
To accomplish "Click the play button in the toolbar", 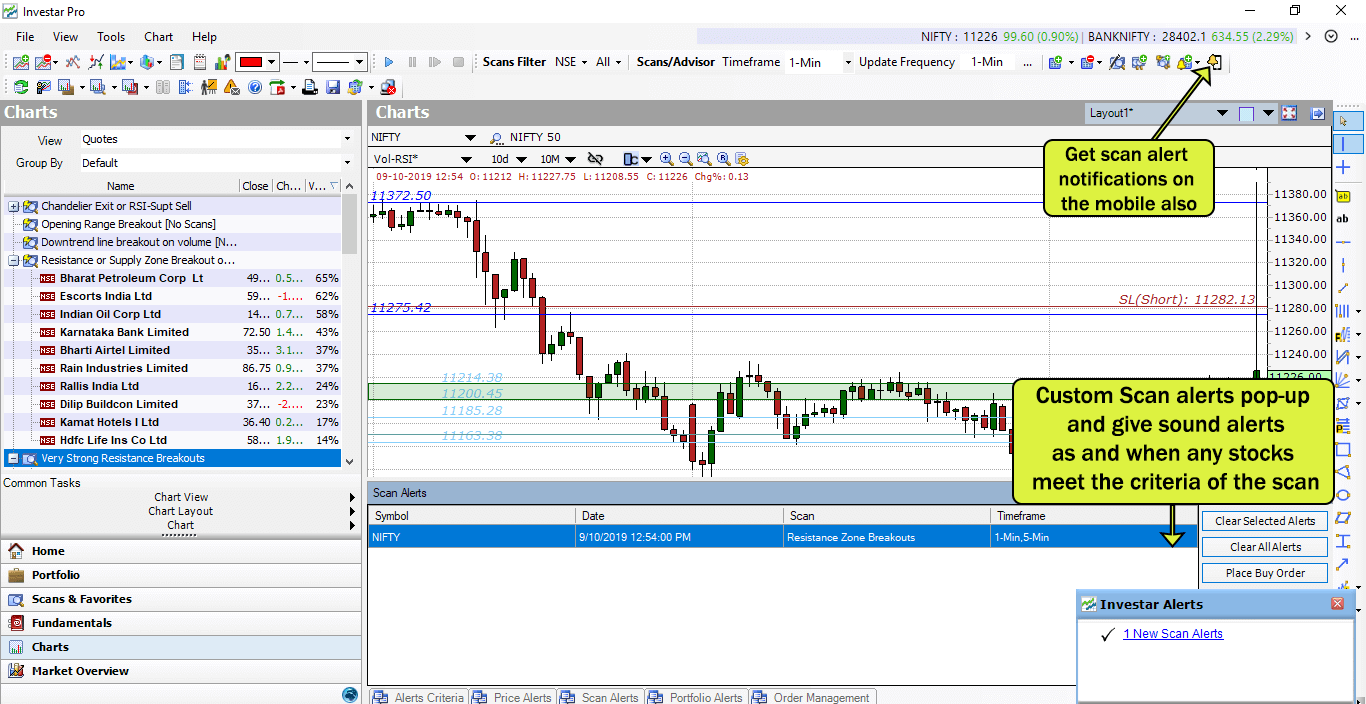I will click(x=389, y=62).
